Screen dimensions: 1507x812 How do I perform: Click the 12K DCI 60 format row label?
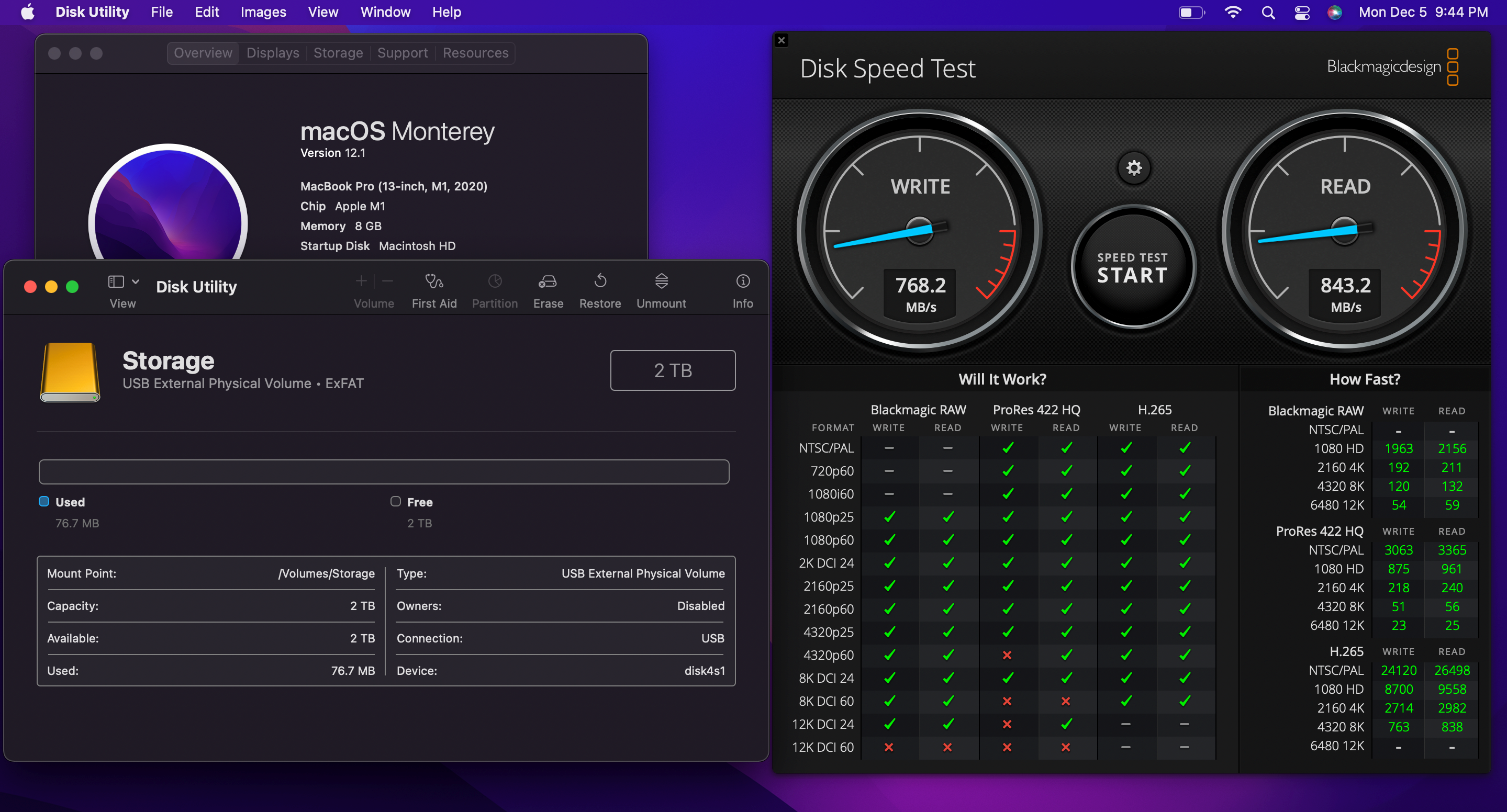822,747
